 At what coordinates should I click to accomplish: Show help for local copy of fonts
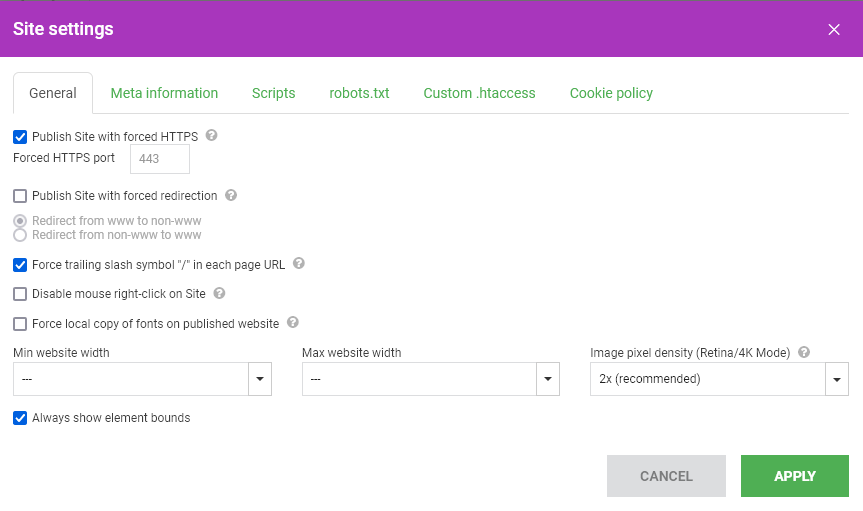(293, 322)
